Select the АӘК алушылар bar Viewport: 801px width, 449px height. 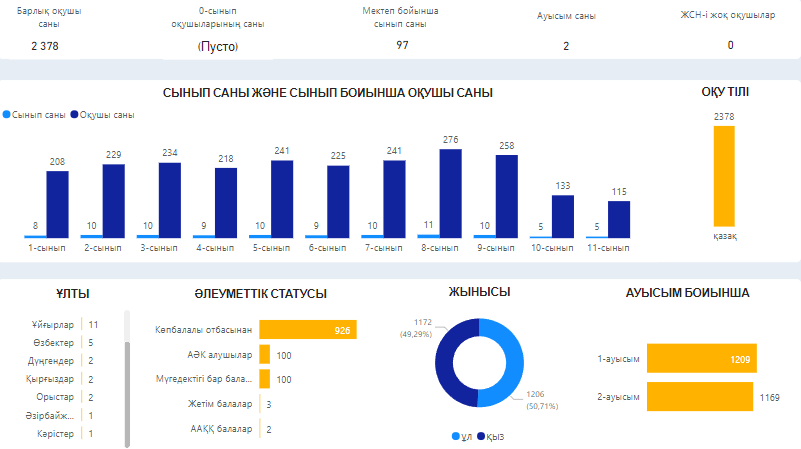tap(264, 355)
